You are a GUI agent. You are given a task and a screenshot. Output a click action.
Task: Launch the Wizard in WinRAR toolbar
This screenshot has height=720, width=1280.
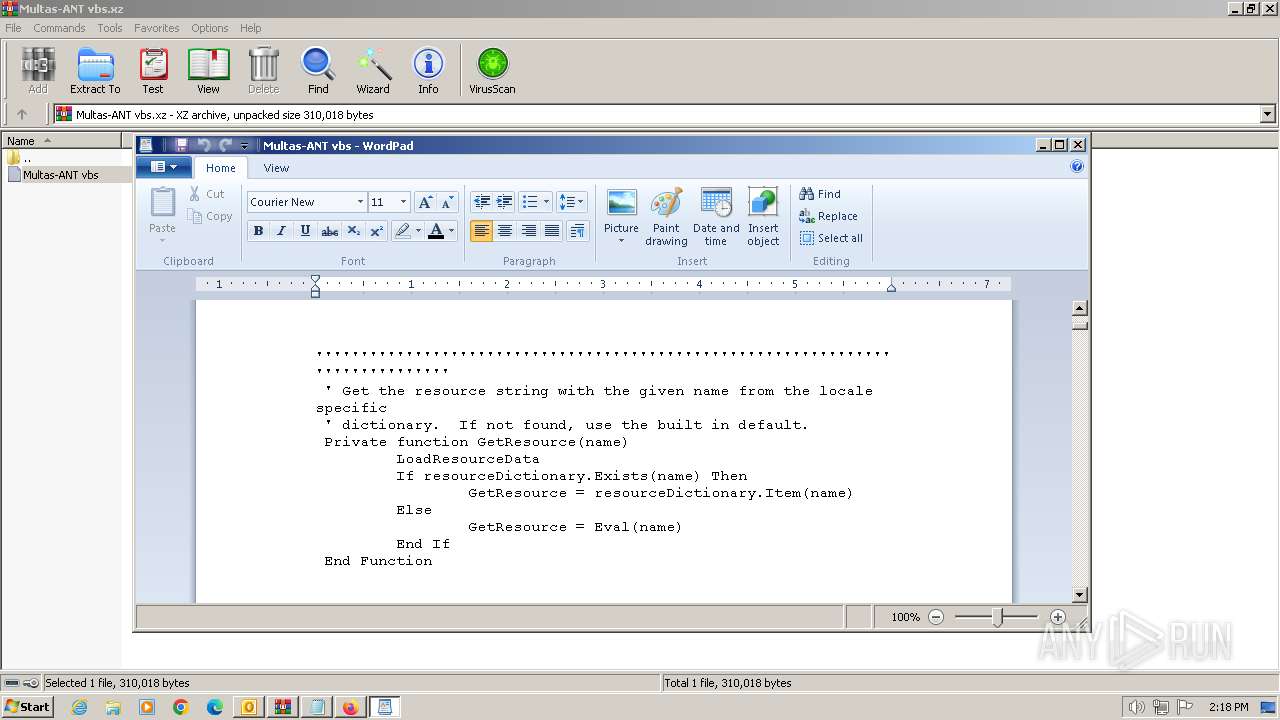(x=373, y=71)
